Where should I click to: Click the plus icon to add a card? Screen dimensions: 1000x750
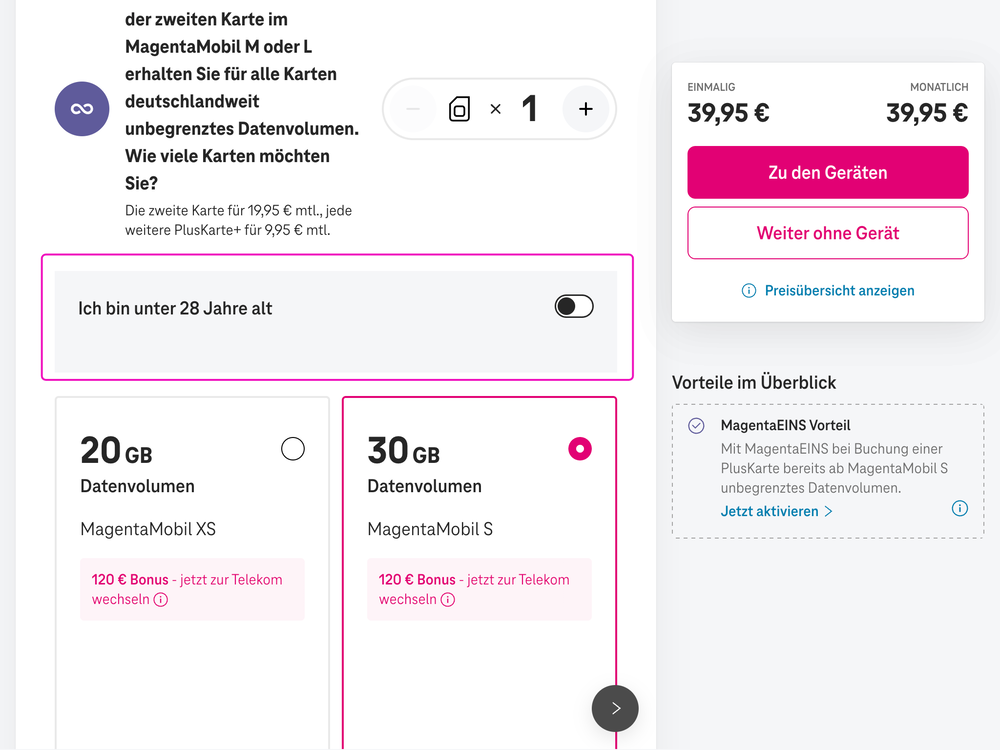585,109
